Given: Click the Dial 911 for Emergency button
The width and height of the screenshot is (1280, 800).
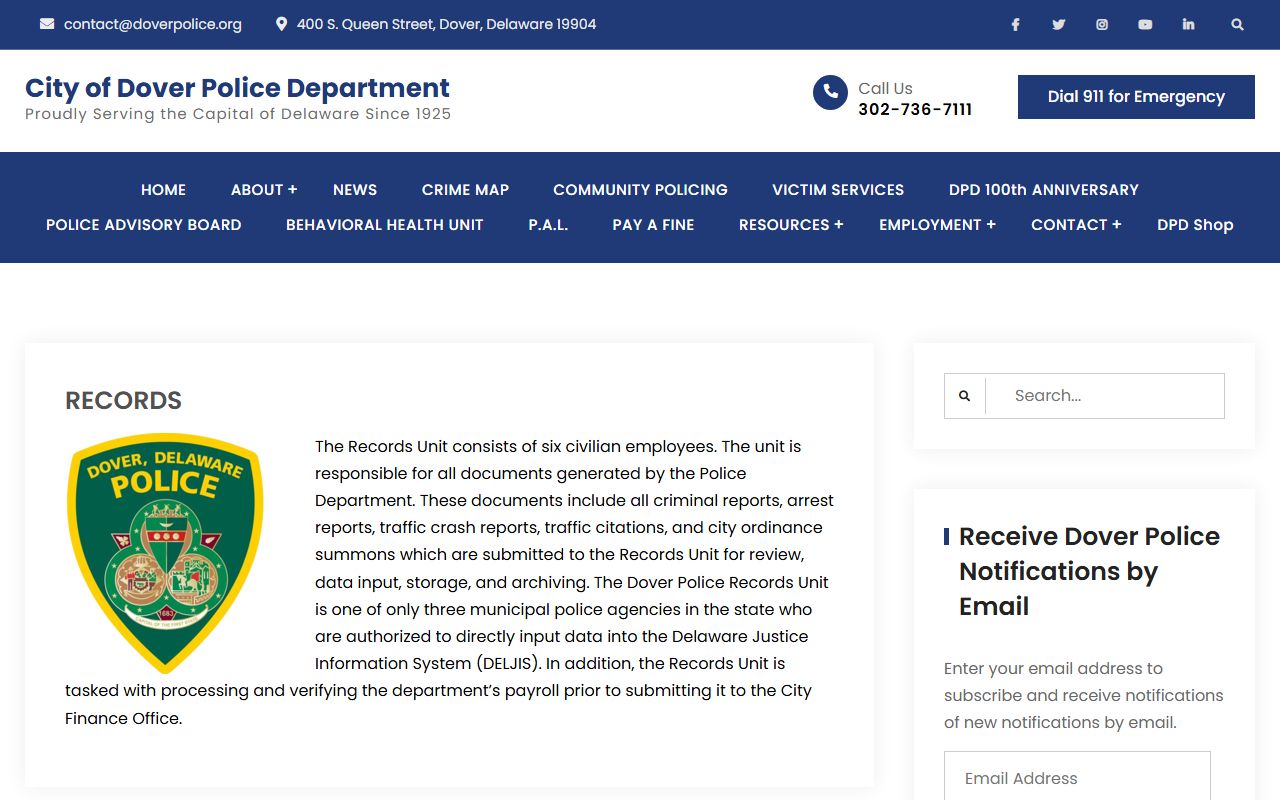Looking at the screenshot, I should click(1136, 97).
